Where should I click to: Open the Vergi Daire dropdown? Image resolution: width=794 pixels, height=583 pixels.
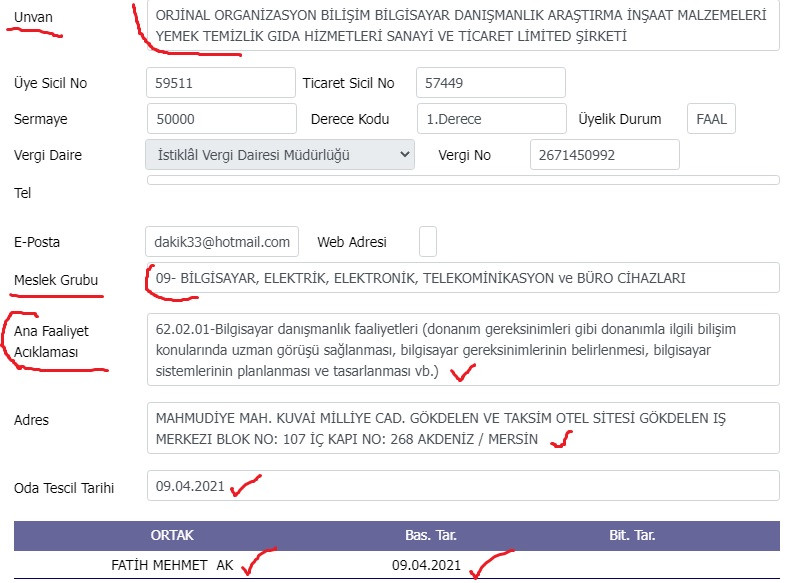coord(280,154)
